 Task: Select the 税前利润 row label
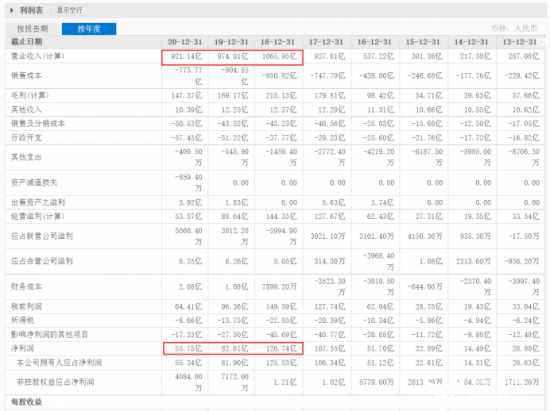click(26, 306)
